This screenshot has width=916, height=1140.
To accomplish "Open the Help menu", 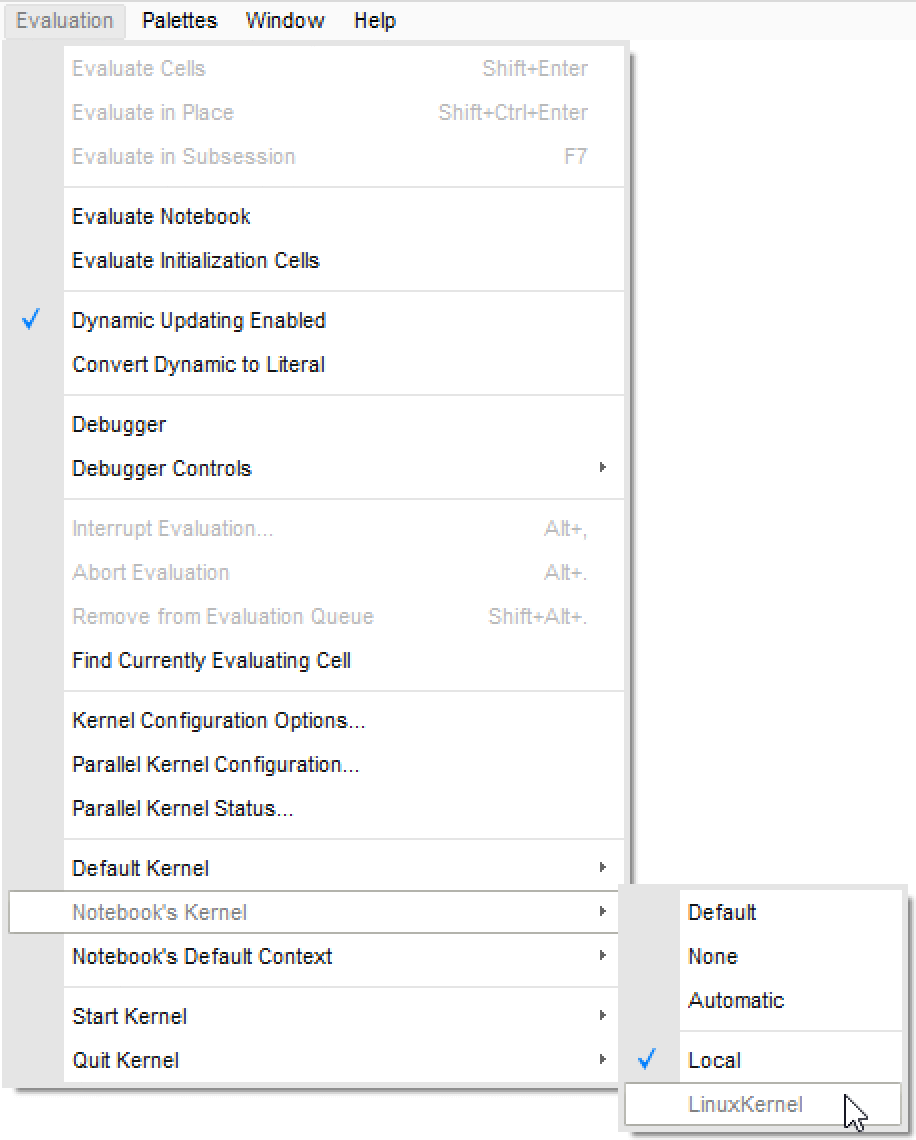I will click(x=374, y=20).
